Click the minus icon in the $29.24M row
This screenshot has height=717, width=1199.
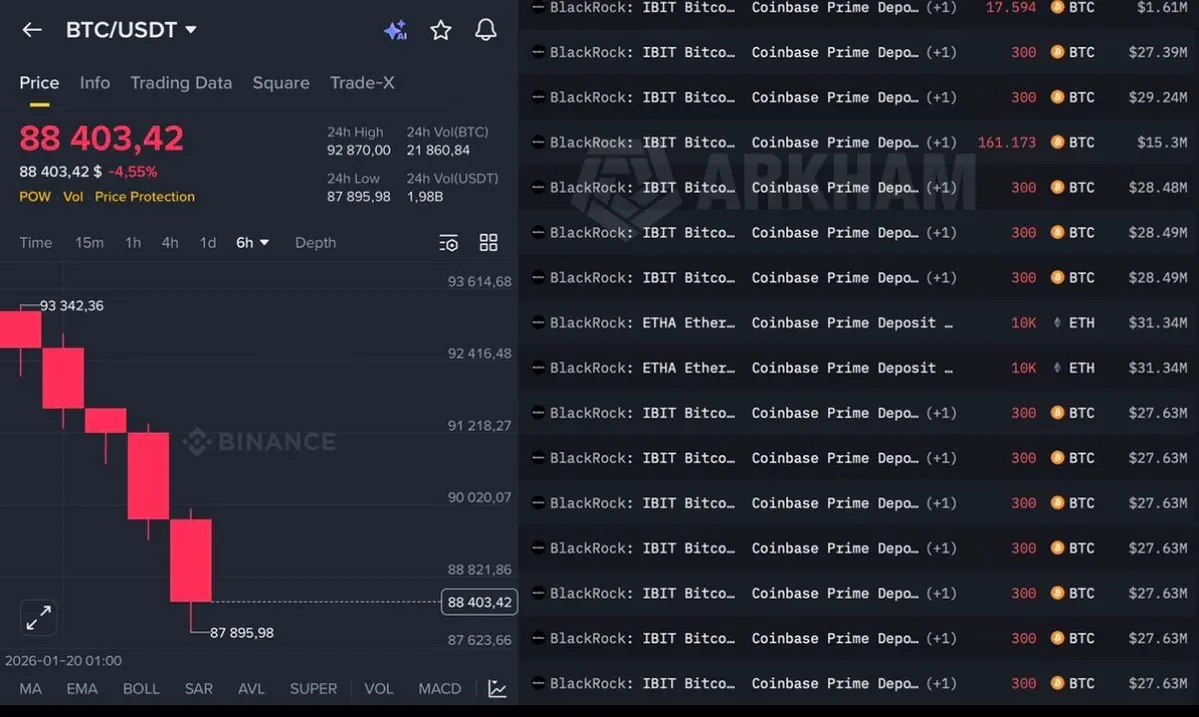tap(538, 97)
